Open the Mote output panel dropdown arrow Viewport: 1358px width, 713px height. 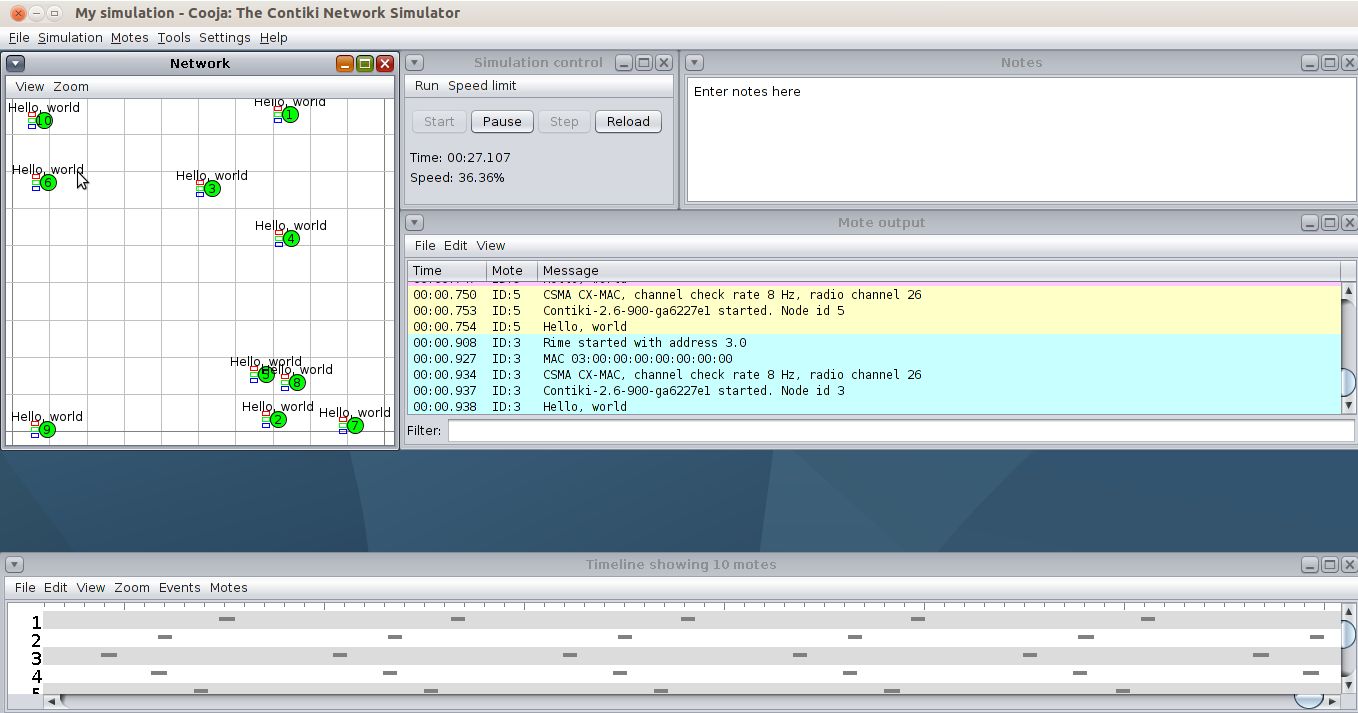click(x=415, y=223)
